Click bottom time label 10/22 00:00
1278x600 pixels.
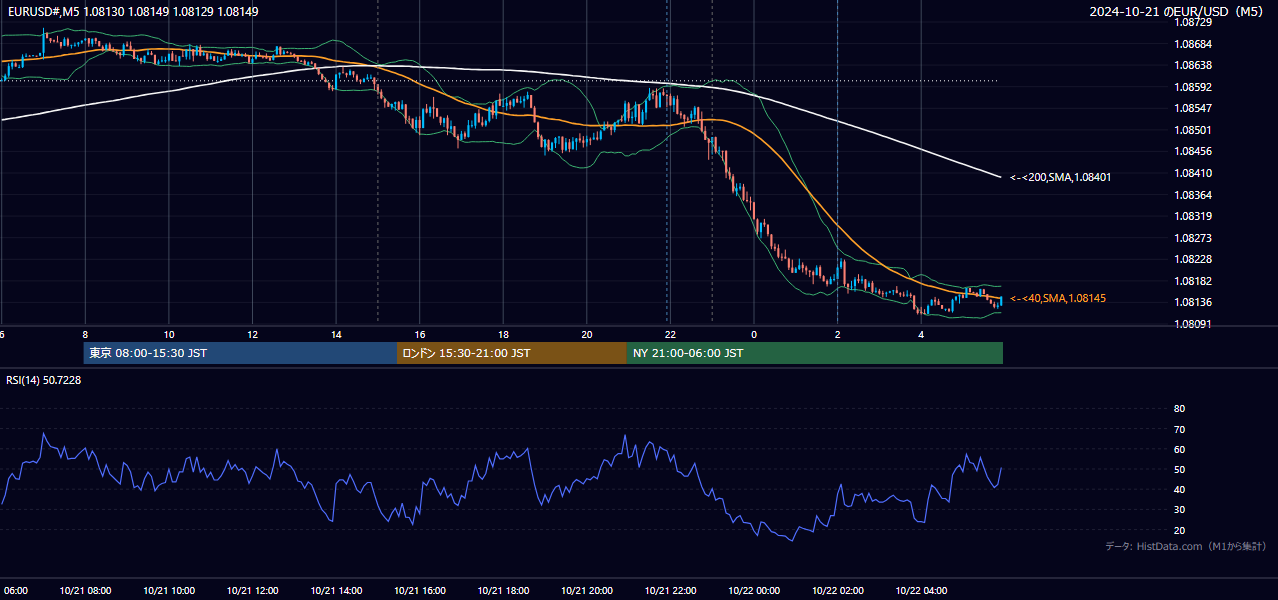pos(754,591)
